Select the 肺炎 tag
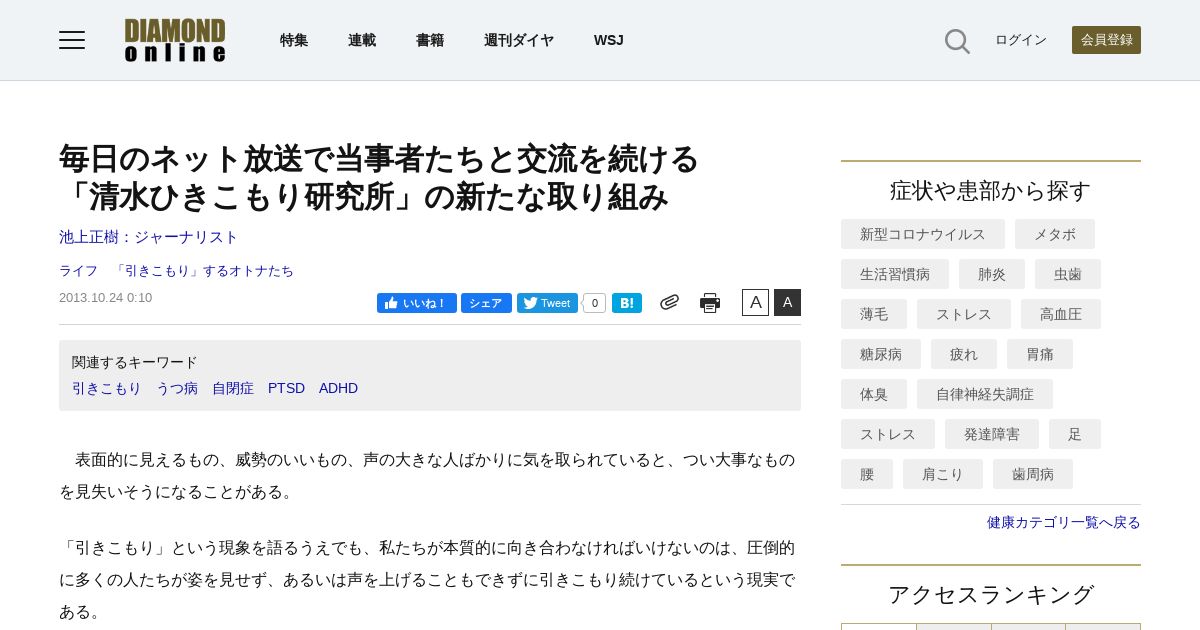 click(992, 274)
